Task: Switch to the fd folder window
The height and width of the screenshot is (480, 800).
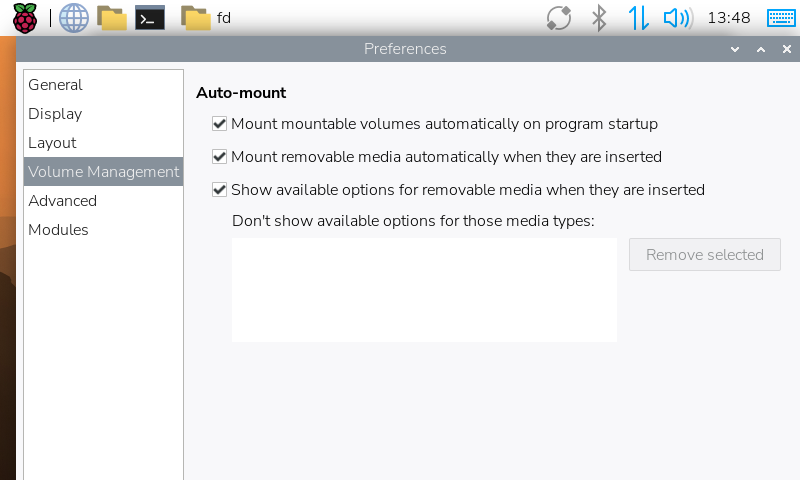Action: [206, 18]
